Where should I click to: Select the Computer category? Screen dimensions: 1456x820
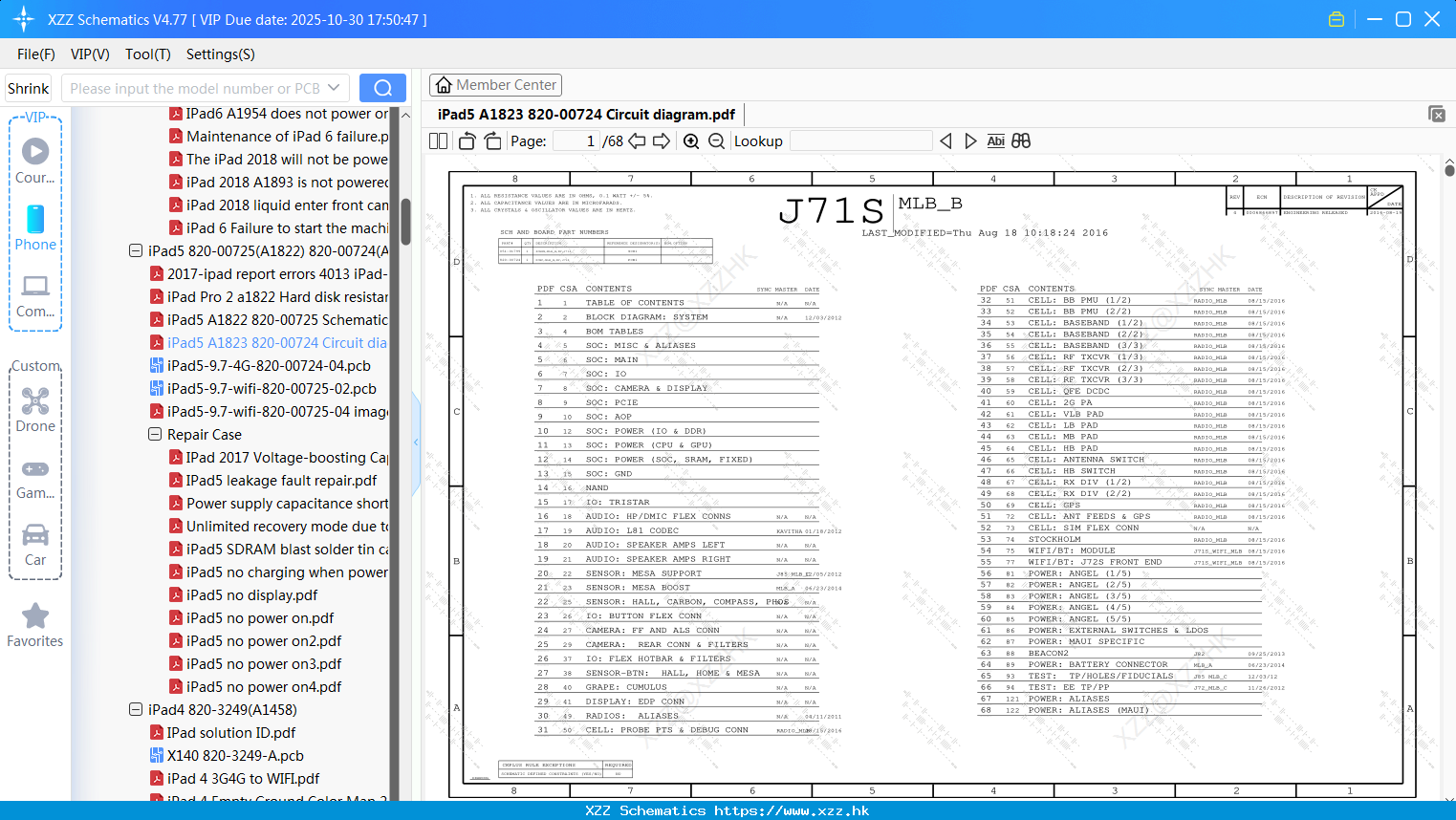point(35,296)
